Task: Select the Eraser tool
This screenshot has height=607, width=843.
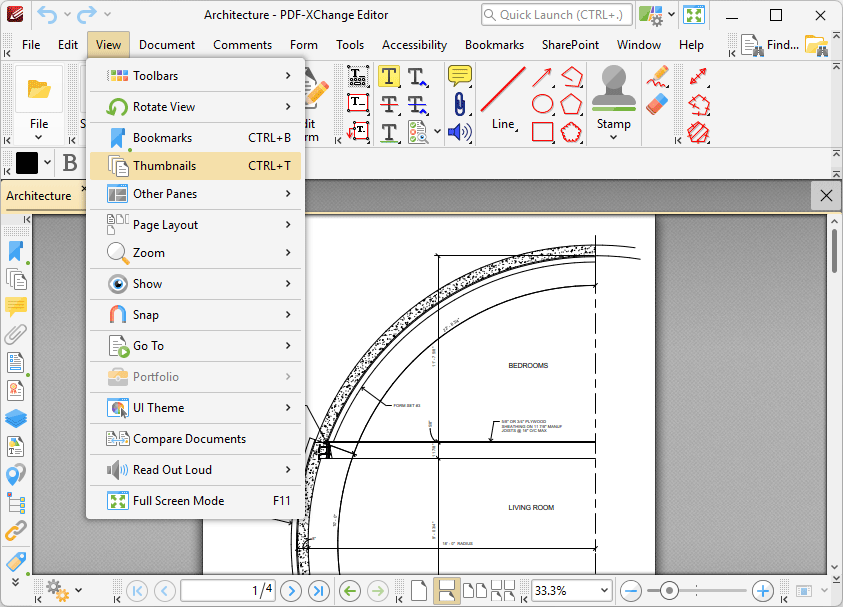Action: pos(657,104)
